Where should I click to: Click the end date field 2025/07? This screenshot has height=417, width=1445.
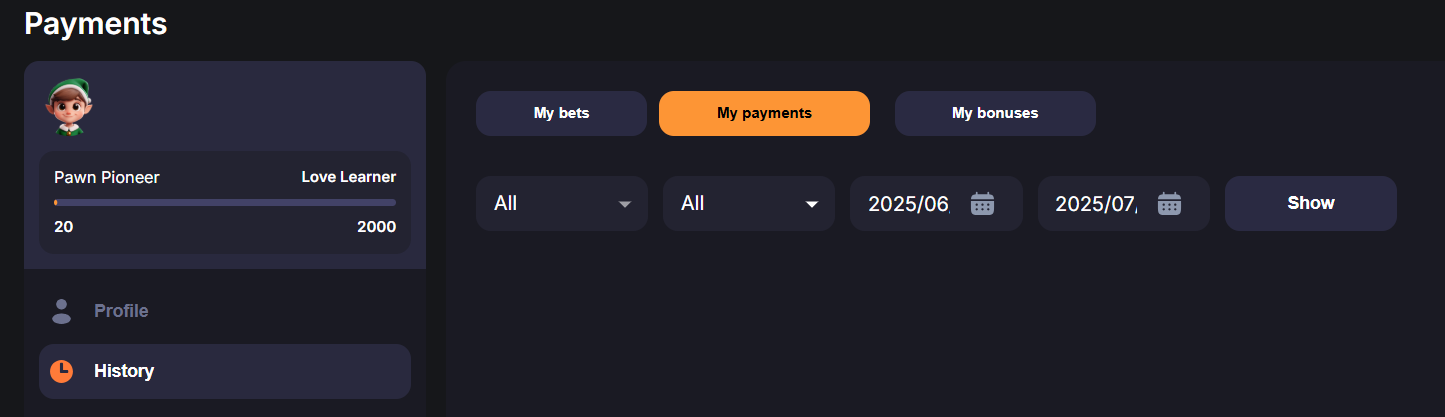point(1095,204)
